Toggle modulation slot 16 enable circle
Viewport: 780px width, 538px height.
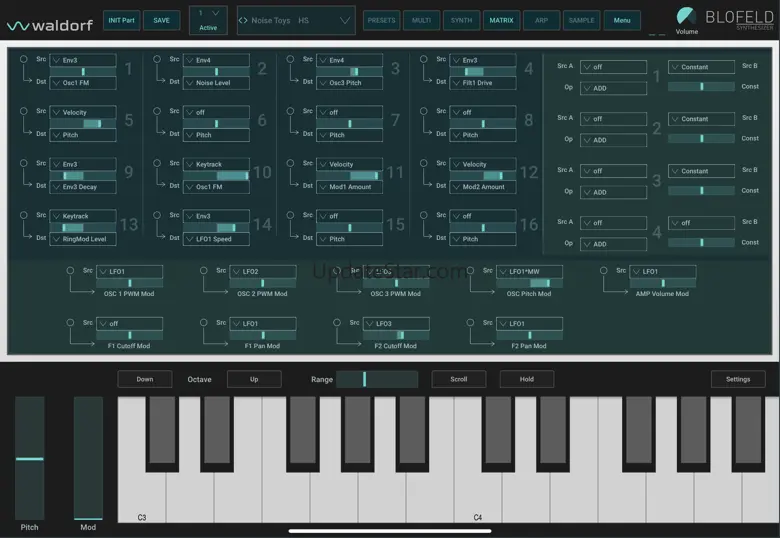click(423, 215)
